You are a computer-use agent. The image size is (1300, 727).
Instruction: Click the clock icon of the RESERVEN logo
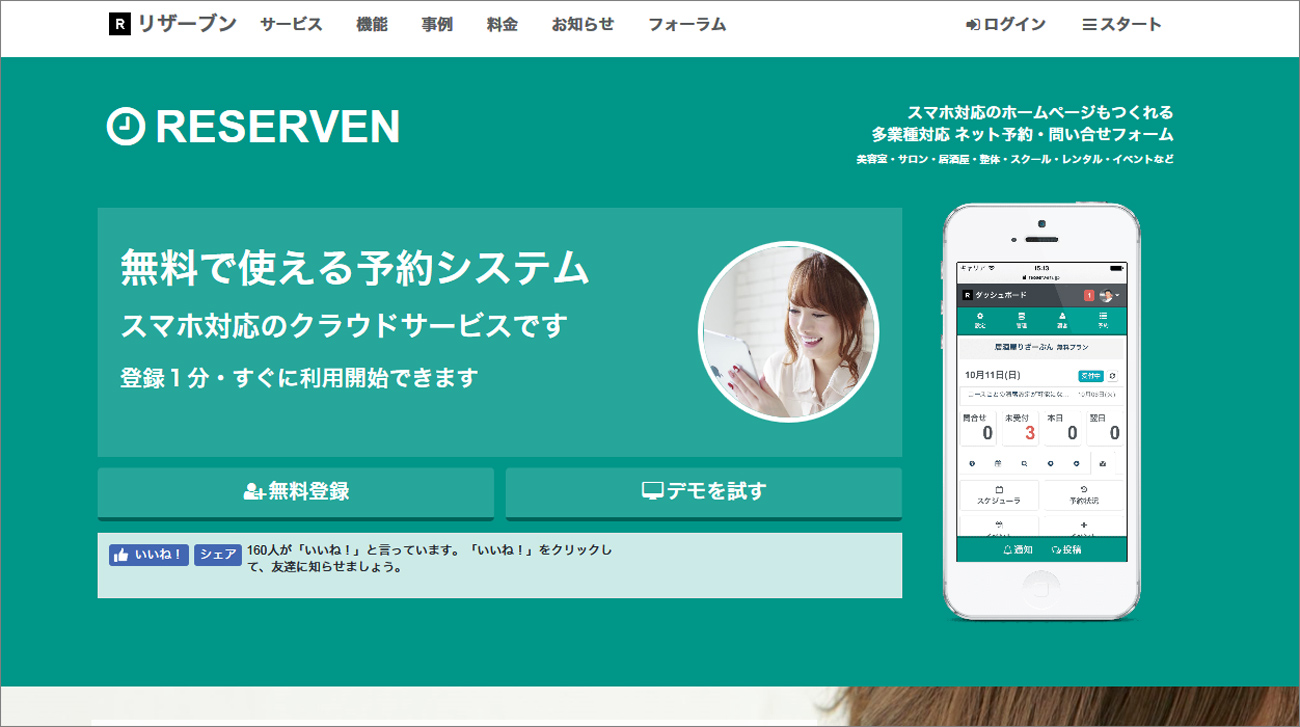(126, 127)
